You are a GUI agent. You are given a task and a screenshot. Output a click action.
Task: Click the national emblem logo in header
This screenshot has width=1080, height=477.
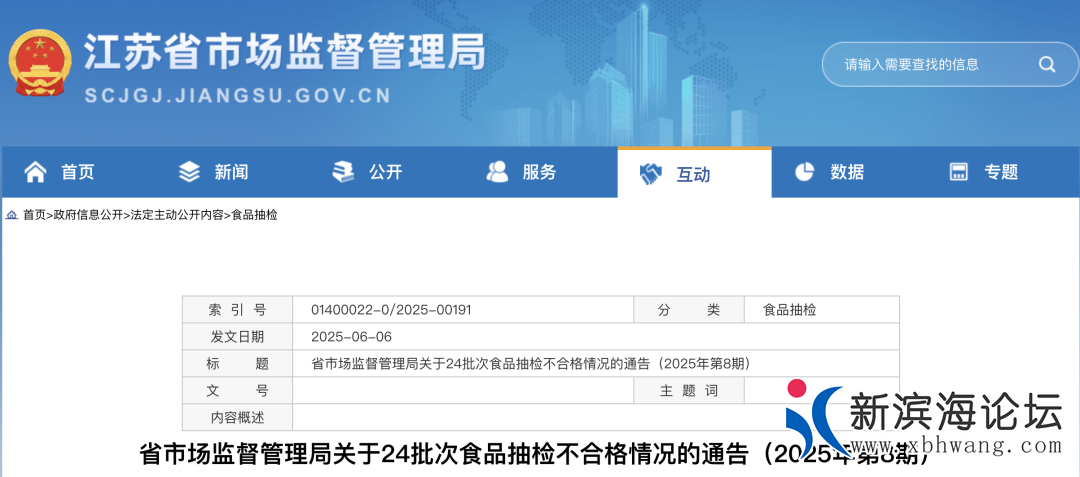[42, 63]
